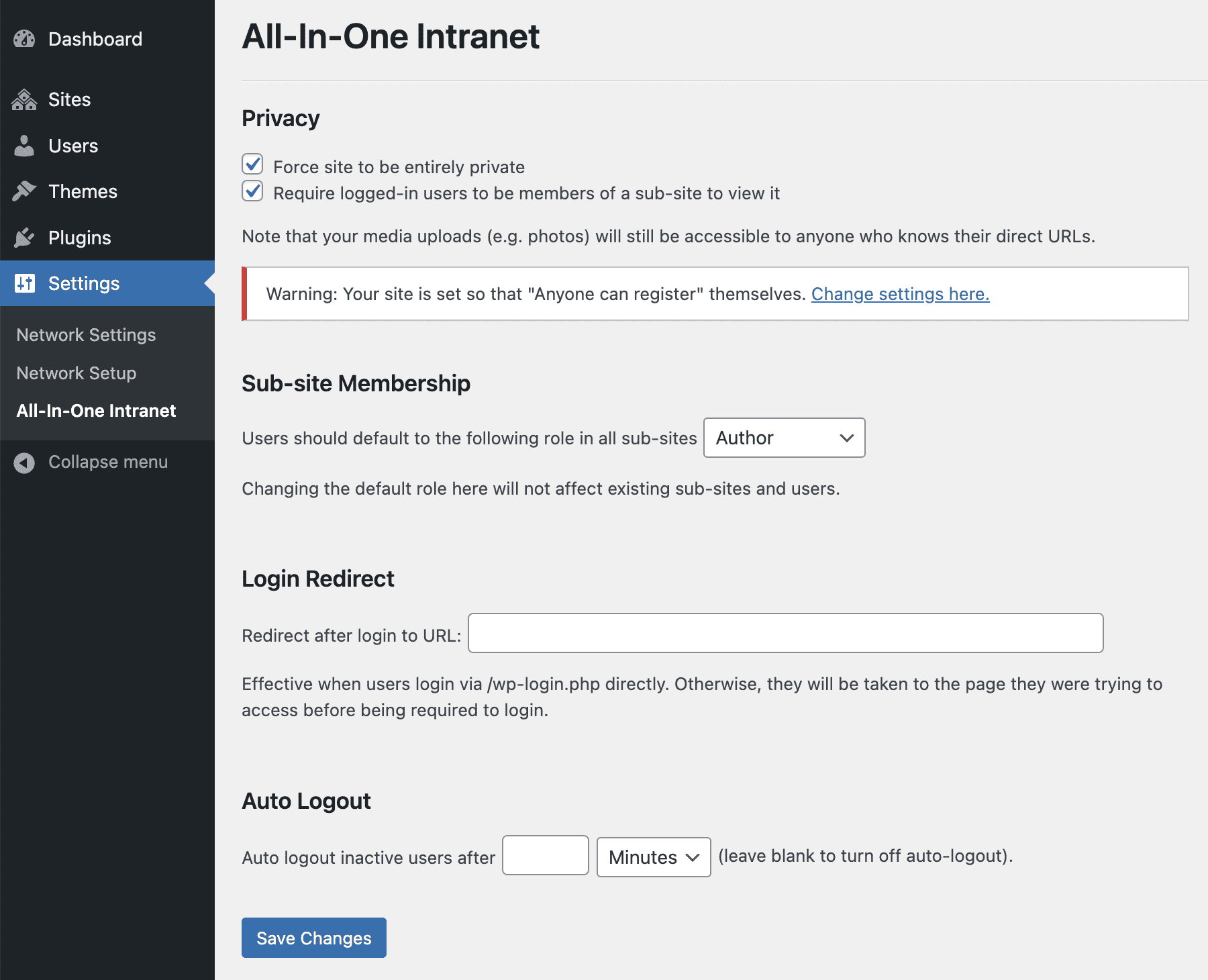
Task: Click Collapse menu label
Action: 108,462
